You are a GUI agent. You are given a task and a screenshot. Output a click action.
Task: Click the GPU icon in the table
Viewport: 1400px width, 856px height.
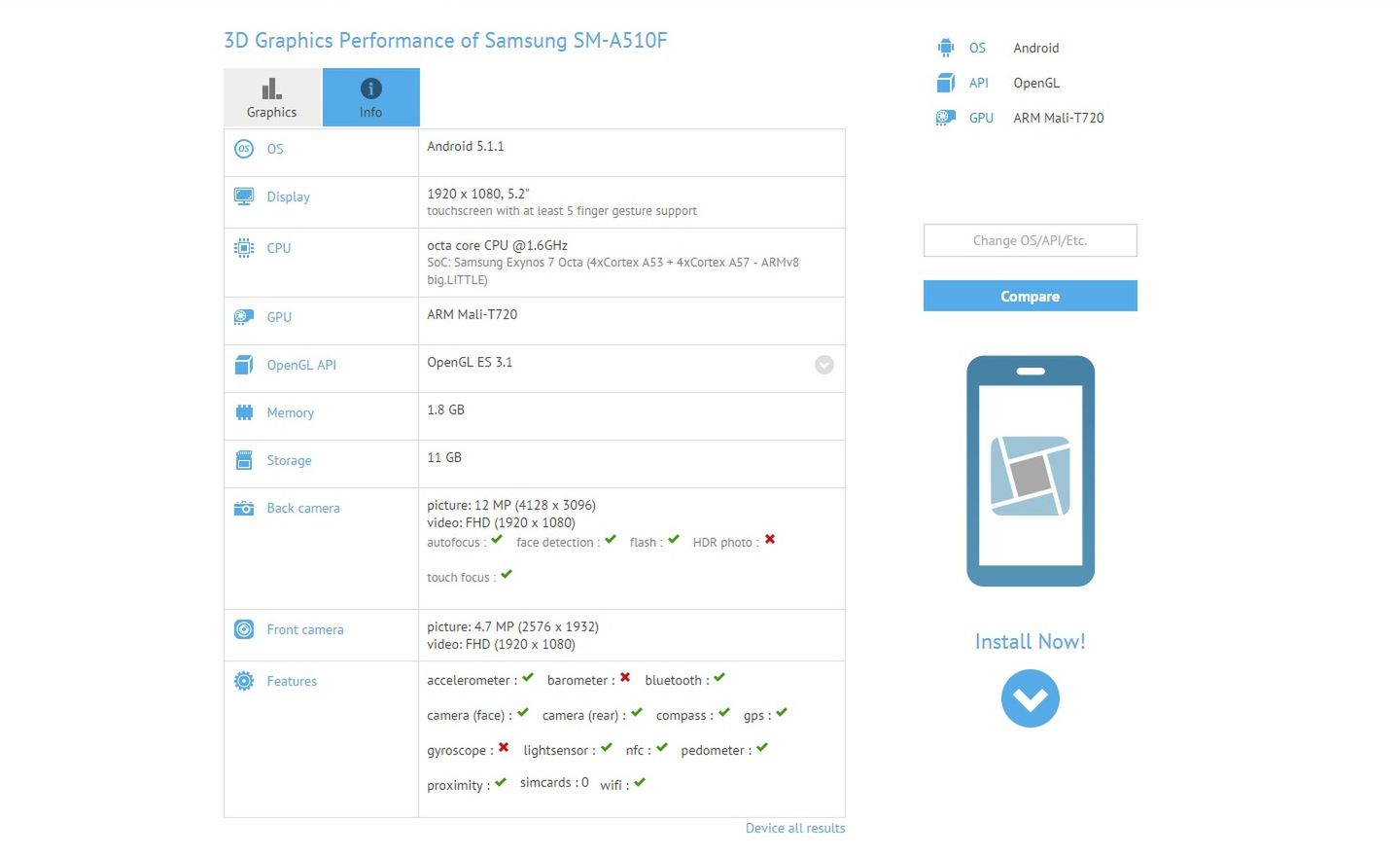(244, 317)
